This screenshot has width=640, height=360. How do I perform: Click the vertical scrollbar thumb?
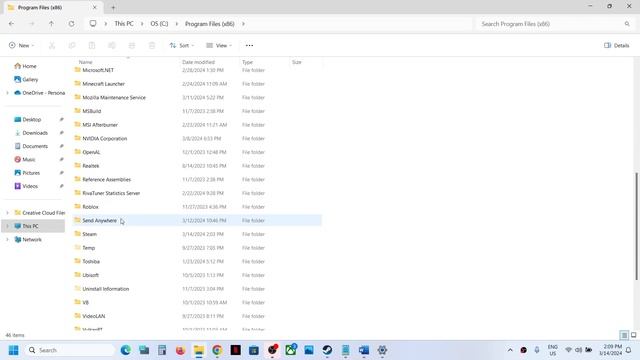pos(636,226)
